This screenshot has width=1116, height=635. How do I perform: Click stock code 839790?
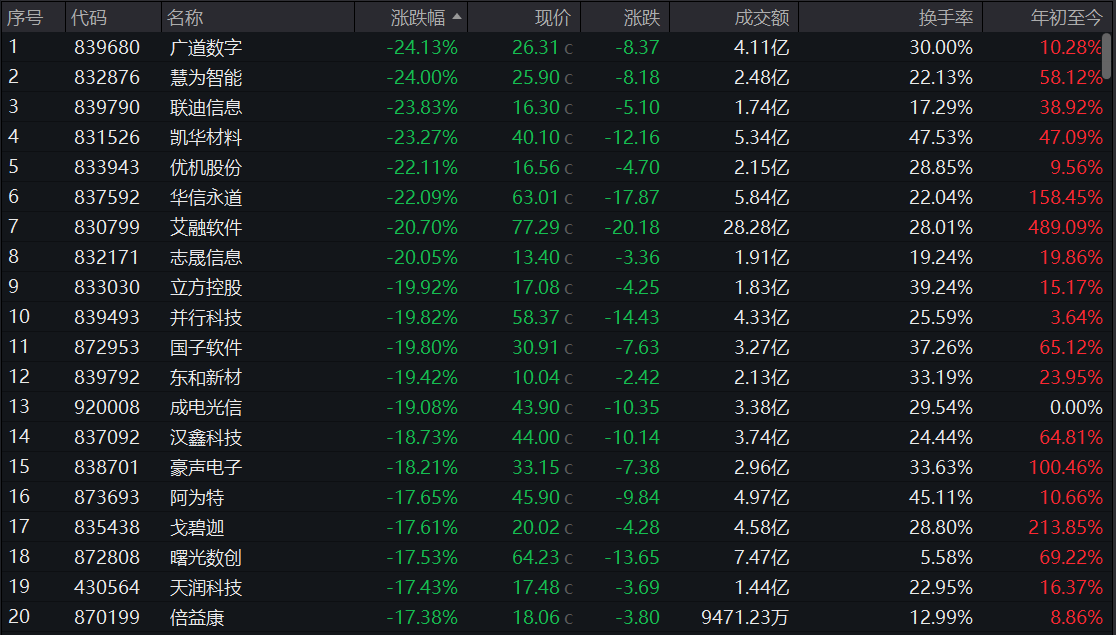(x=107, y=107)
